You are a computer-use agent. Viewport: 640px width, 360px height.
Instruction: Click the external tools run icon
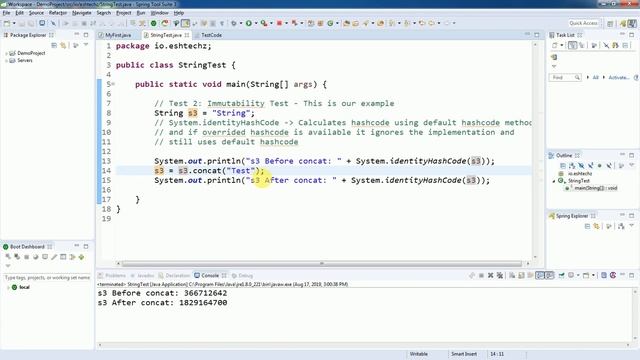[x=264, y=23]
